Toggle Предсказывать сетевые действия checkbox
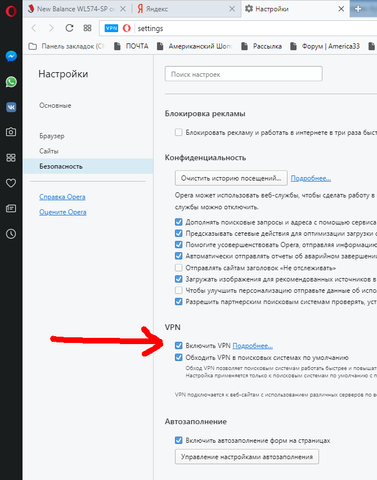 [x=179, y=233]
